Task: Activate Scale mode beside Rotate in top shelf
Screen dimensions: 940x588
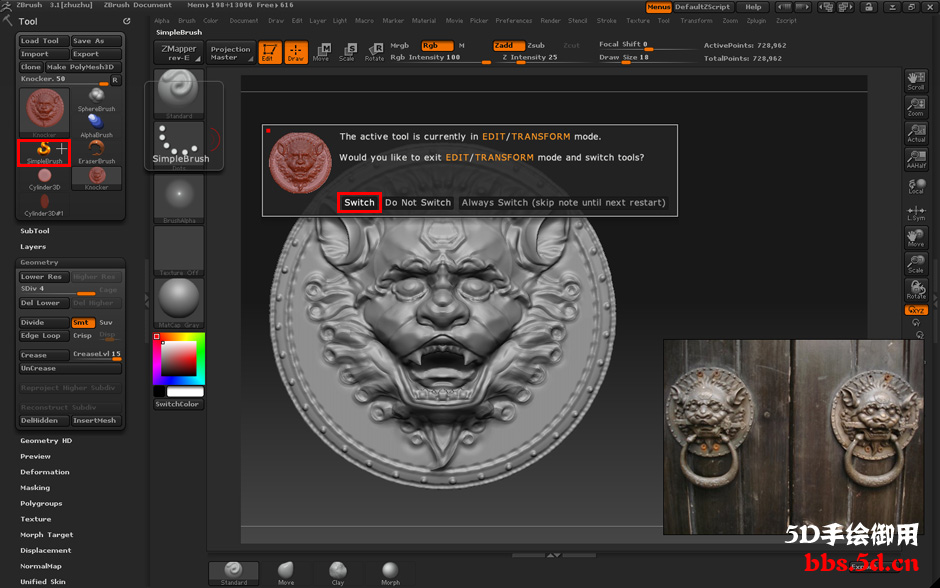Action: [x=348, y=52]
